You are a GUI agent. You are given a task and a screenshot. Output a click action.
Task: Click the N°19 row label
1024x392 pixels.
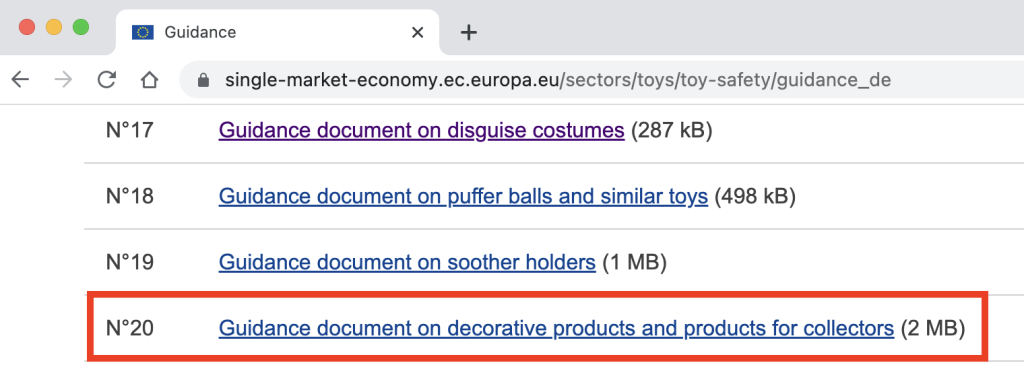pyautogui.click(x=129, y=262)
